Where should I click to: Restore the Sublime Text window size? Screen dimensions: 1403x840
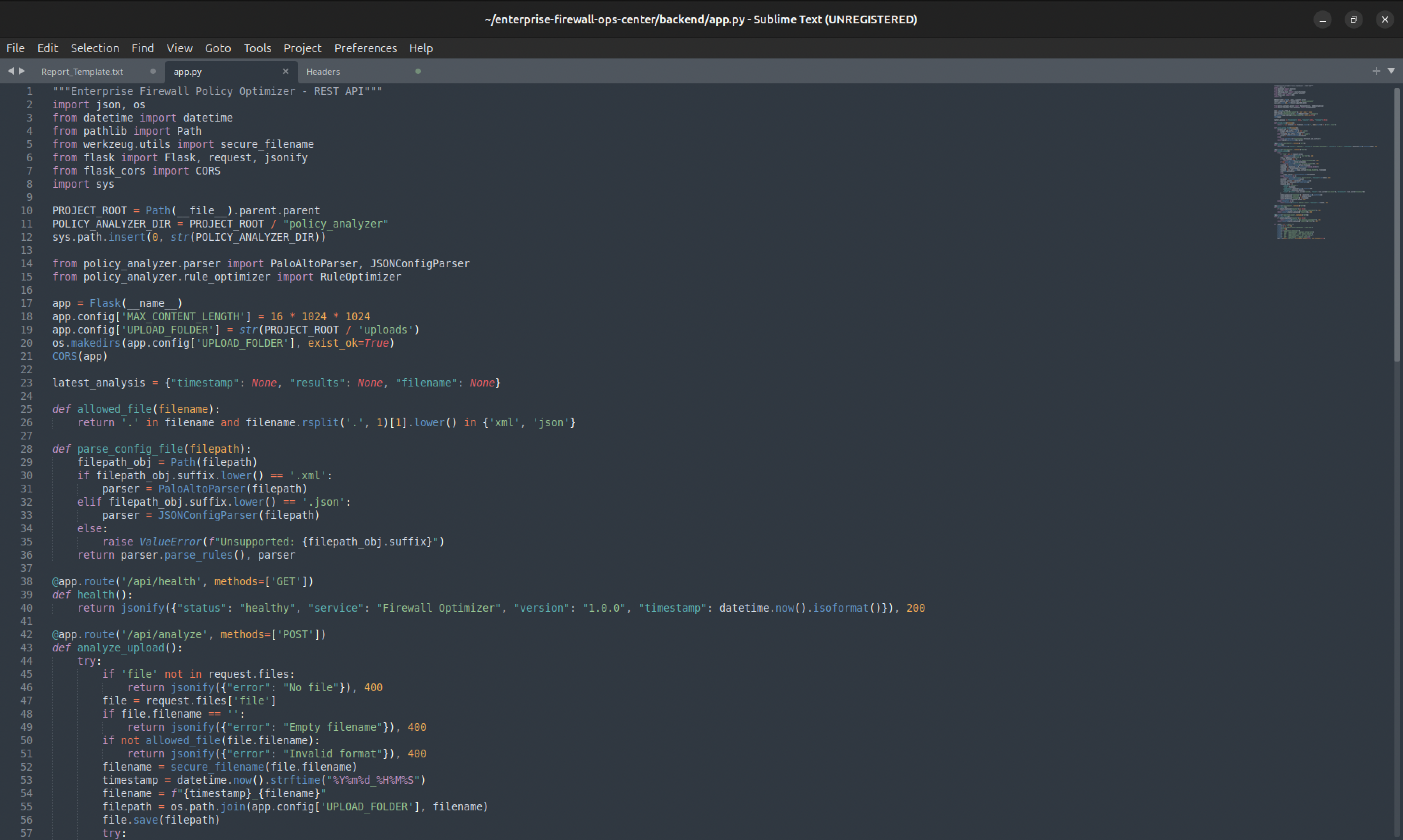pos(1354,20)
